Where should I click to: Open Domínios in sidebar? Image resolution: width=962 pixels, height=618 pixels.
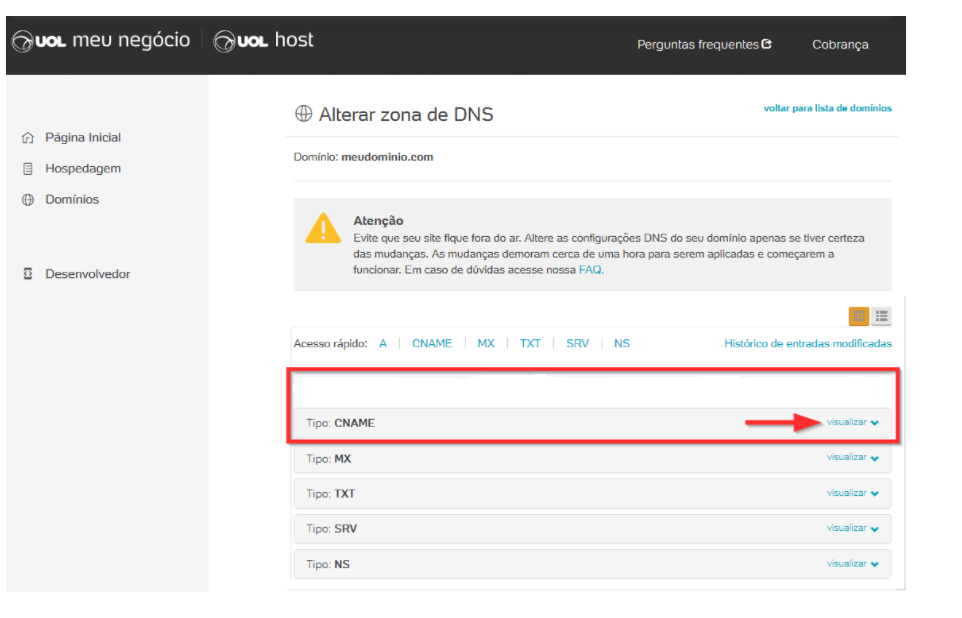[x=72, y=199]
